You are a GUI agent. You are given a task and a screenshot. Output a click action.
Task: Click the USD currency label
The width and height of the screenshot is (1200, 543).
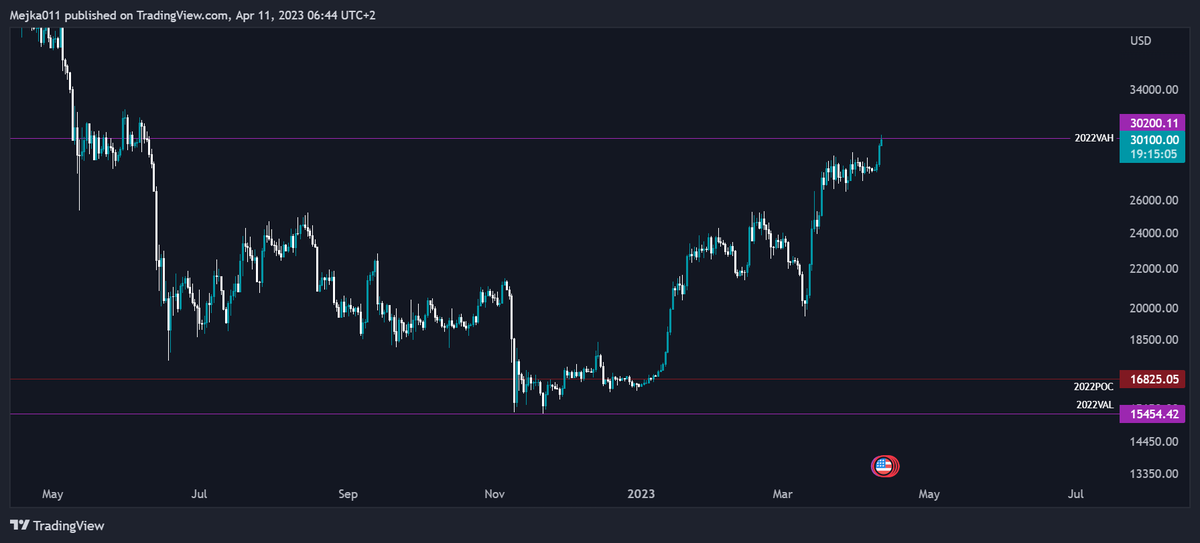(1140, 41)
